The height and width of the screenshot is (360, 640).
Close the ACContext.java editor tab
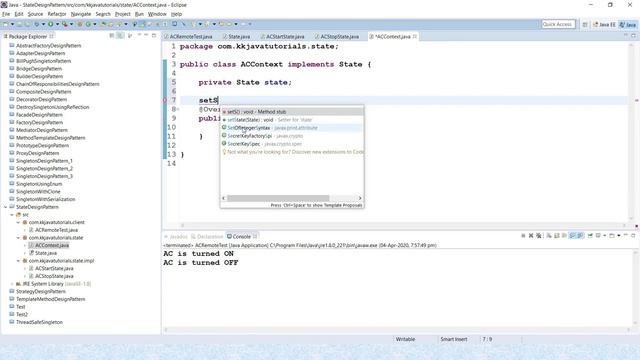pos(415,36)
